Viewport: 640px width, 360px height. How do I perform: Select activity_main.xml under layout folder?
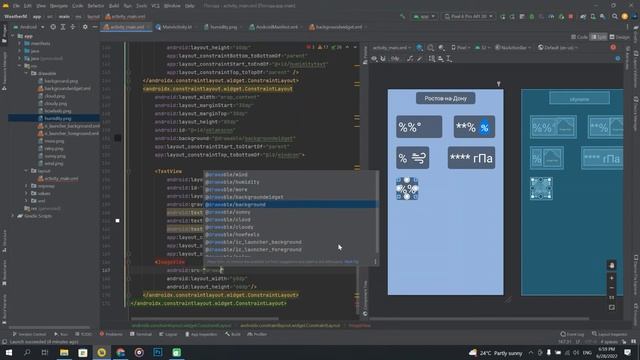click(x=58, y=178)
